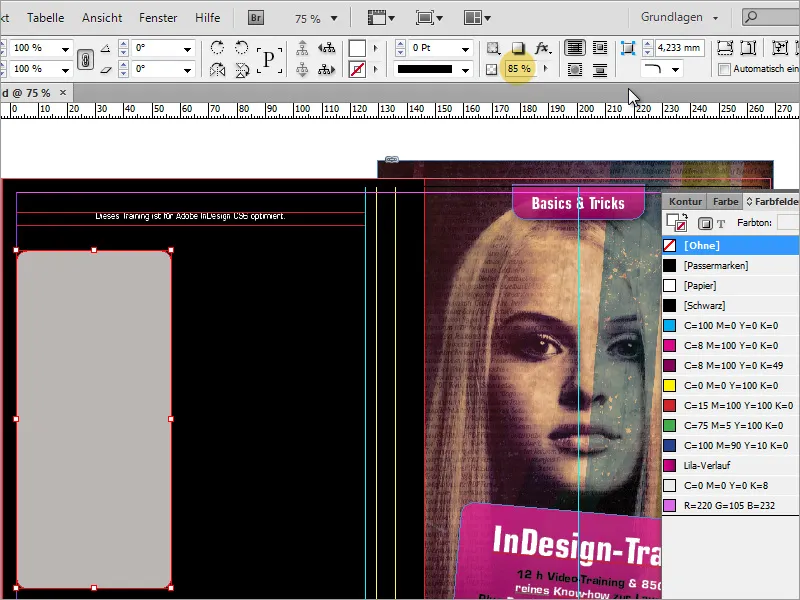Screen dimensions: 800x600
Task: Open the rotation angle 0° dropdown
Action: coord(187,49)
